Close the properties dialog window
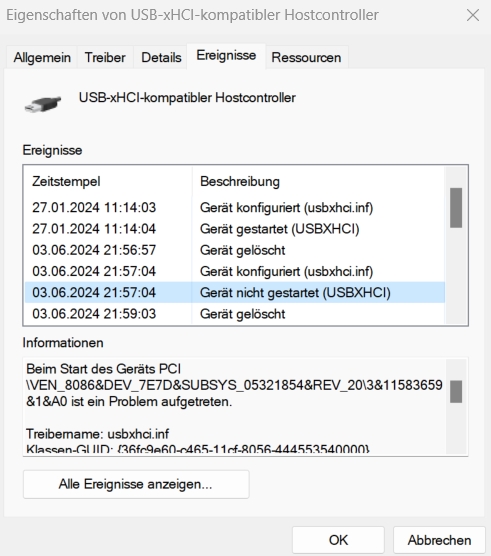 (x=473, y=15)
